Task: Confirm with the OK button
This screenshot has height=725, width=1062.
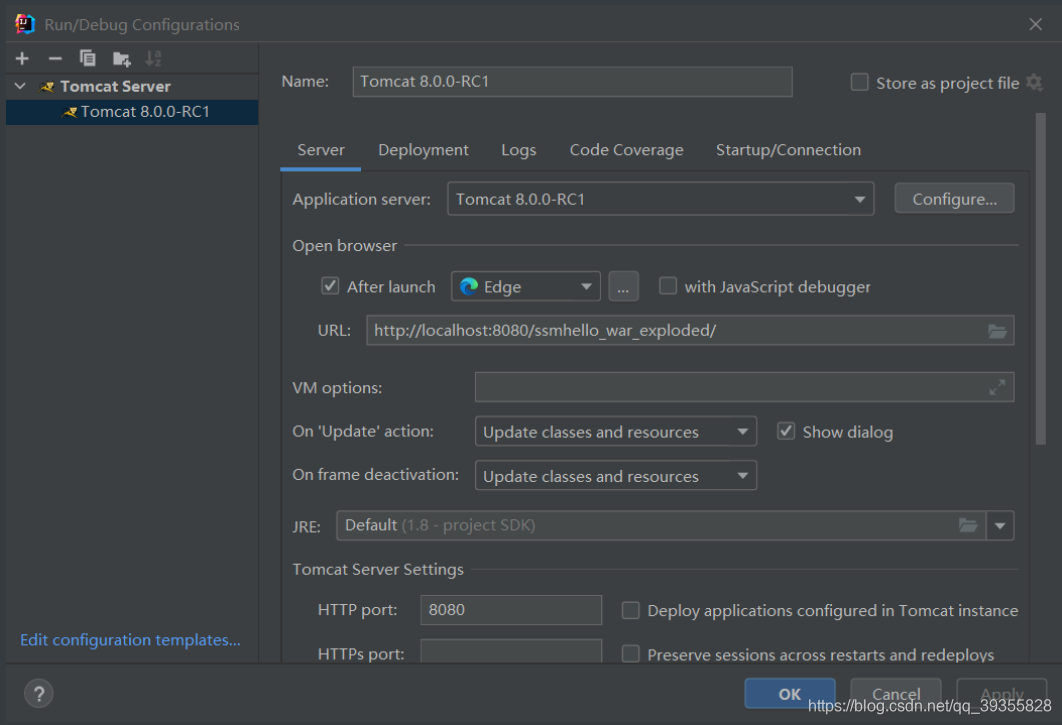Action: 790,694
